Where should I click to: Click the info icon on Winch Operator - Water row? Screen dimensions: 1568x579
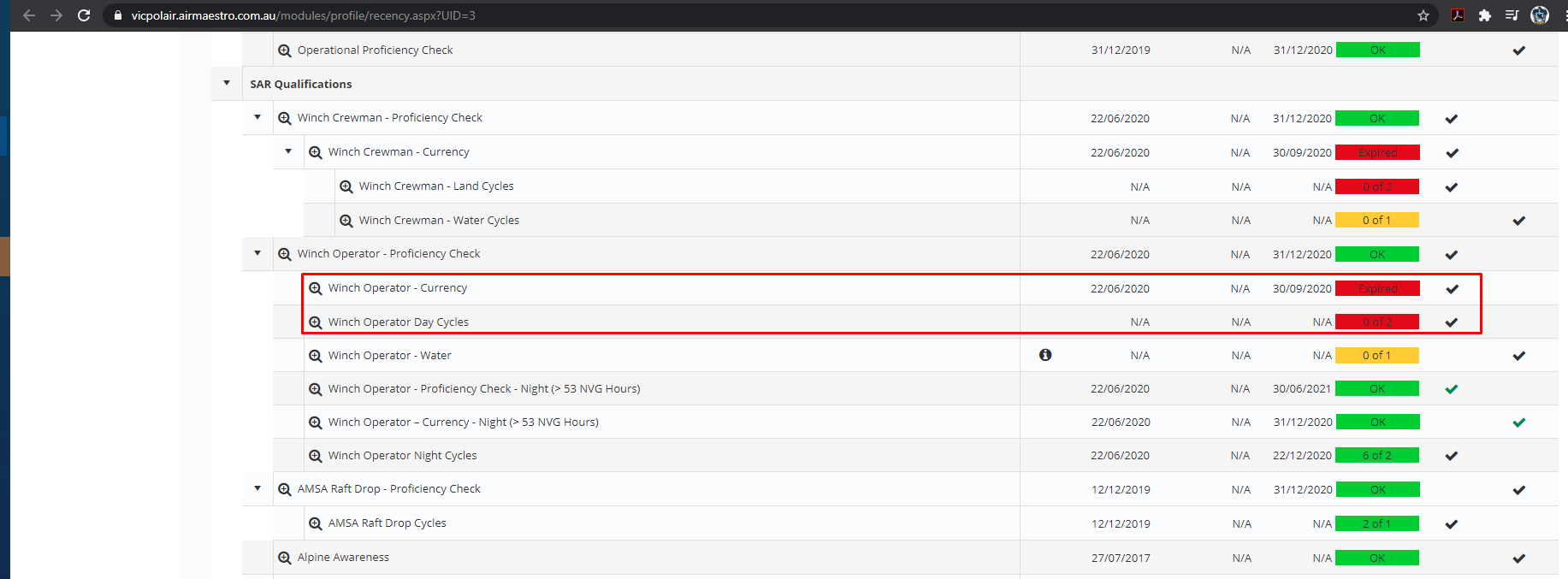[1045, 355]
